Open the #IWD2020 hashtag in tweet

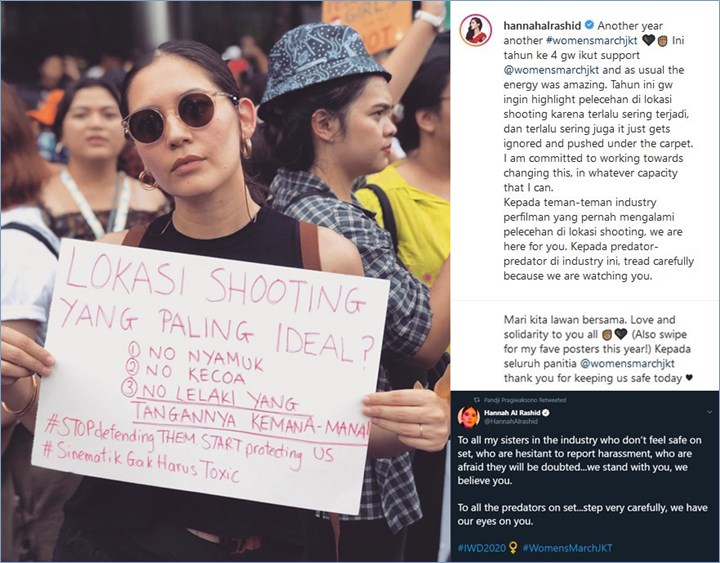tap(482, 548)
